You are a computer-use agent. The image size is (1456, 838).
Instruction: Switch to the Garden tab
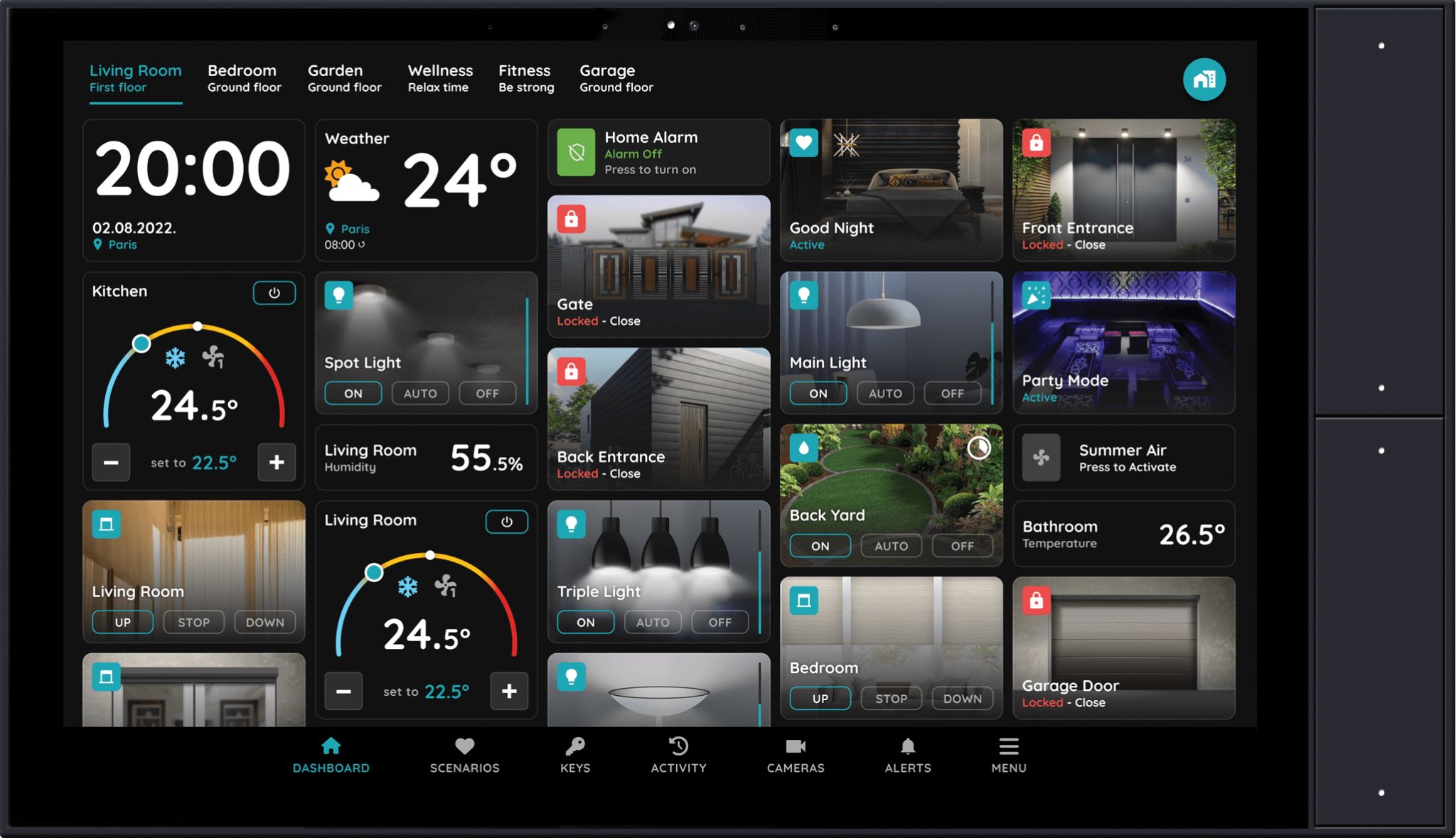coord(344,78)
